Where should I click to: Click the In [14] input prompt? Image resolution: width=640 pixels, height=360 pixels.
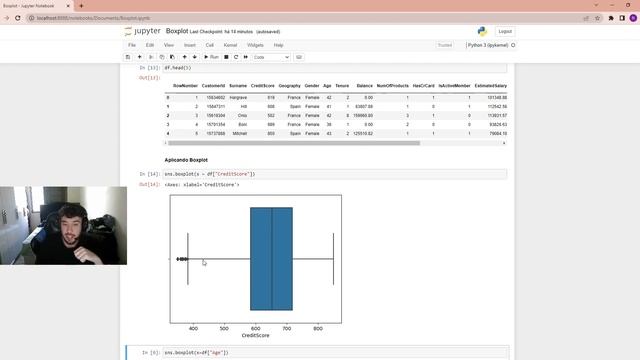coord(150,174)
